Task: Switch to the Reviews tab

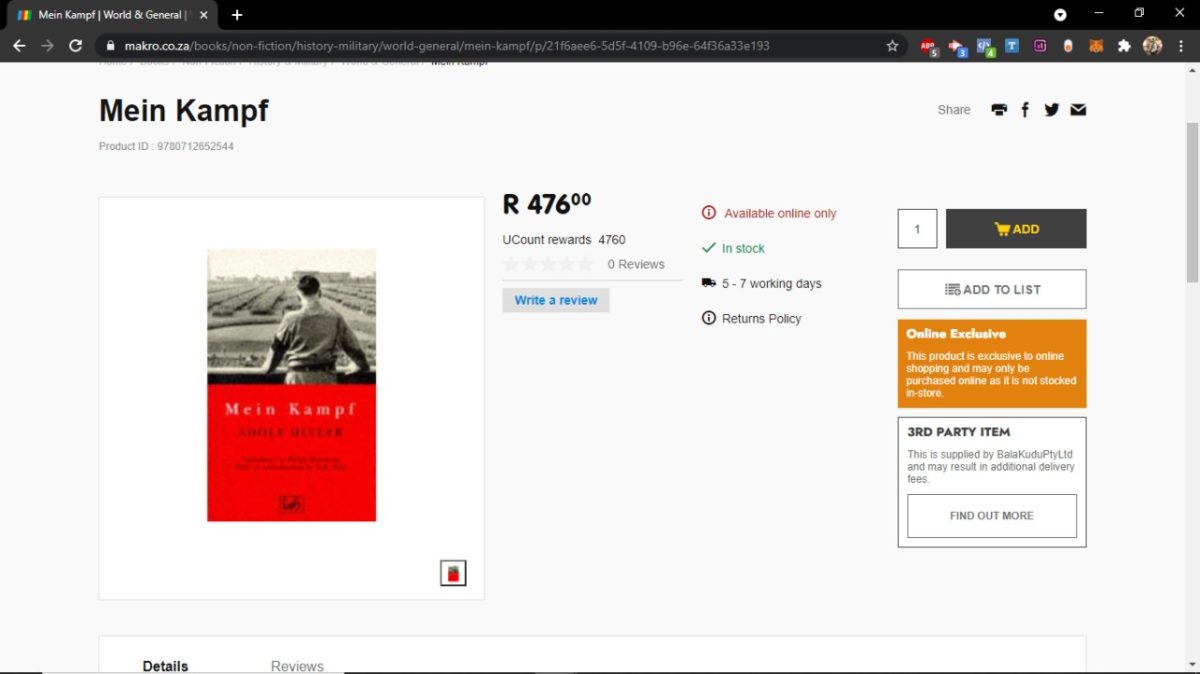Action: (297, 665)
